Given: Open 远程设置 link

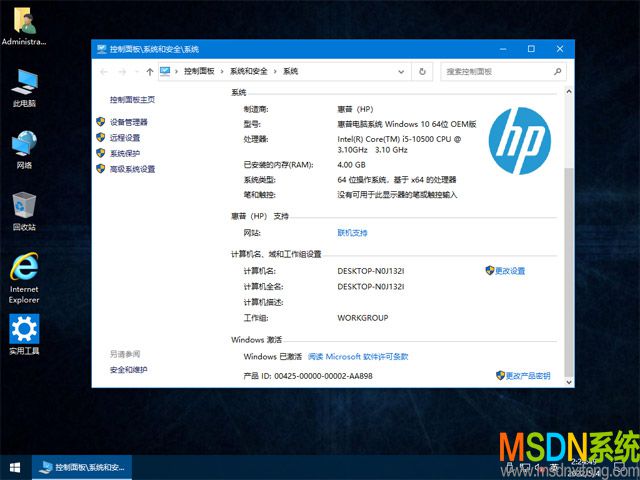Looking at the screenshot, I should [125, 138].
